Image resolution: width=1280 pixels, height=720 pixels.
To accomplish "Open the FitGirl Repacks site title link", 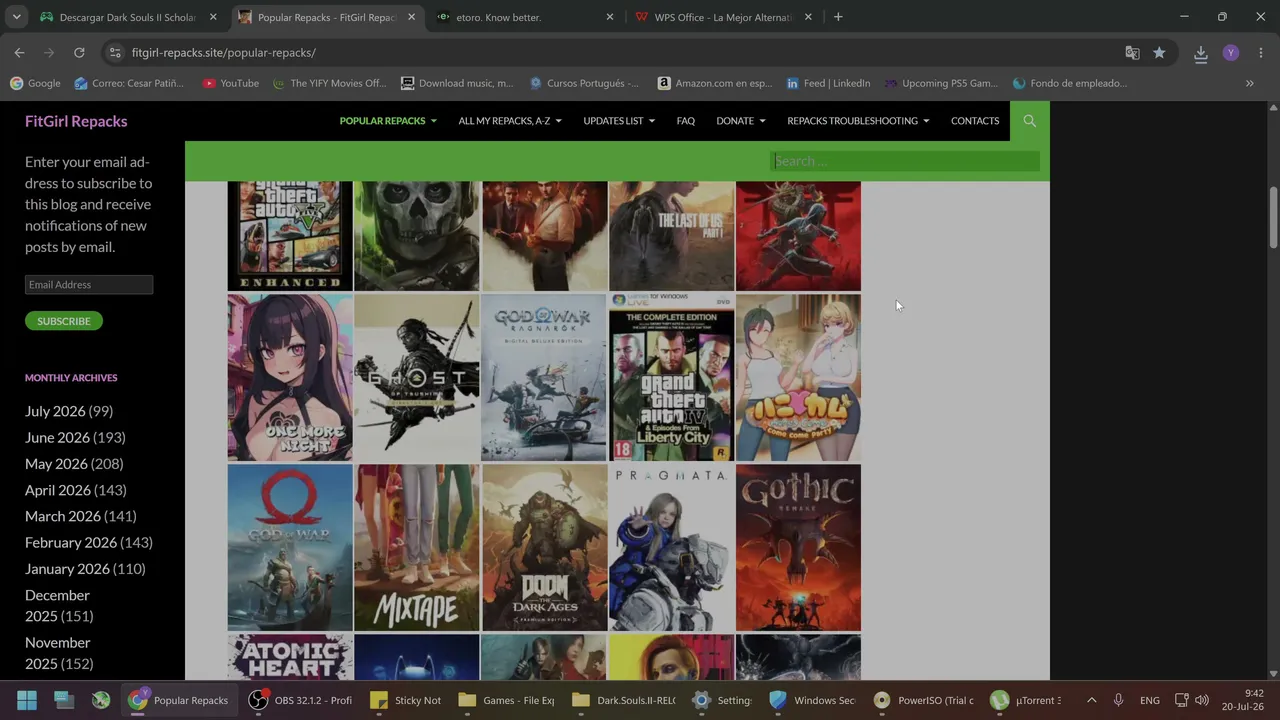I will tap(76, 121).
